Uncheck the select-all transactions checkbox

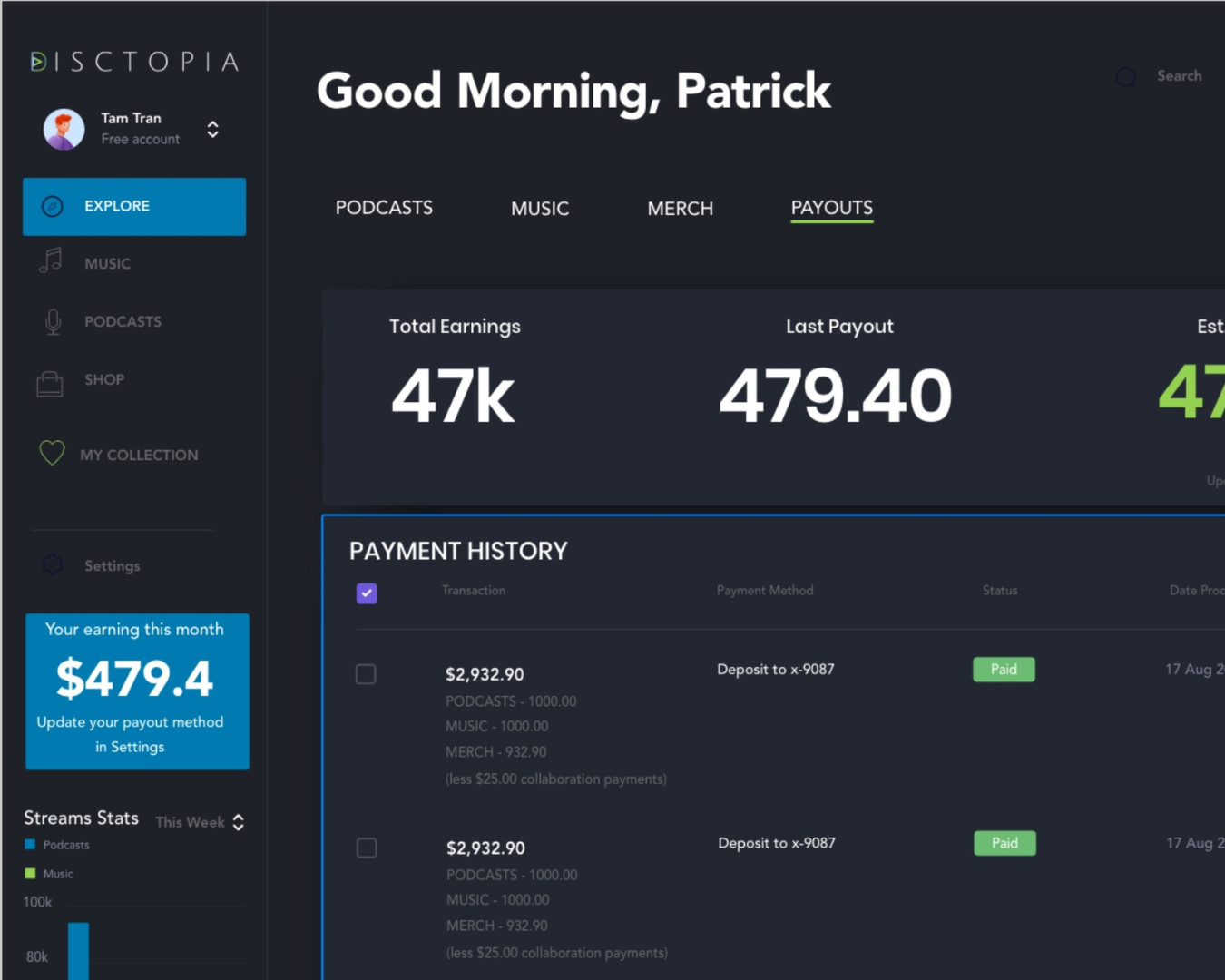[x=367, y=593]
